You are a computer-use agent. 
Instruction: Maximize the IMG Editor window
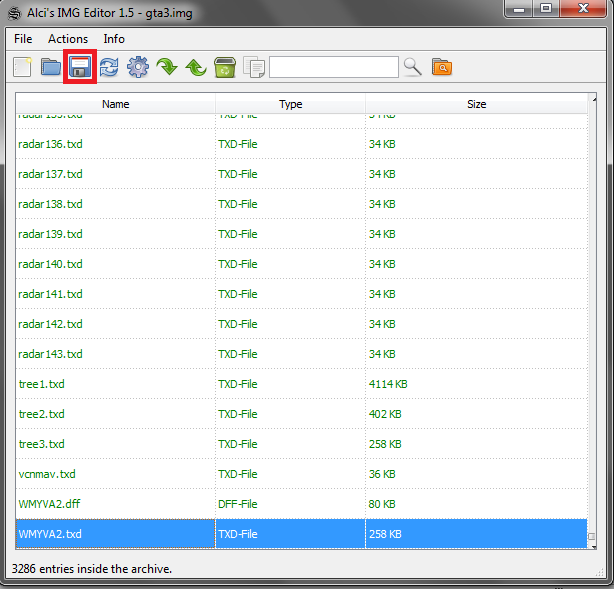[x=546, y=9]
